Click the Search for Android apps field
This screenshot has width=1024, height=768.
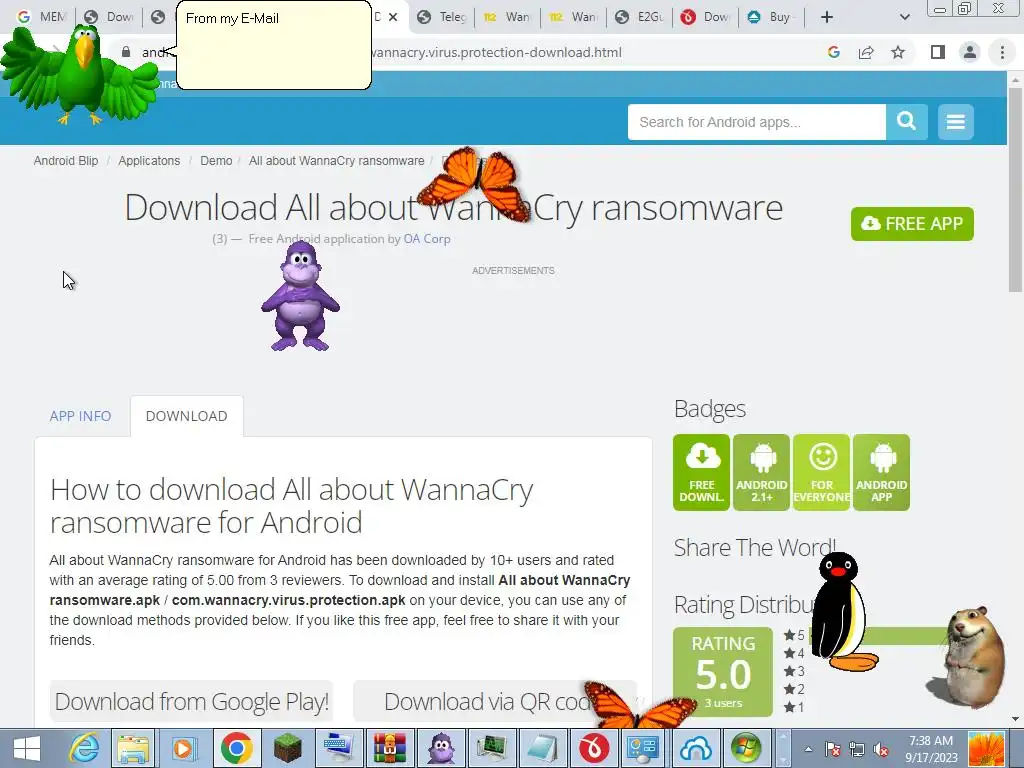(757, 121)
